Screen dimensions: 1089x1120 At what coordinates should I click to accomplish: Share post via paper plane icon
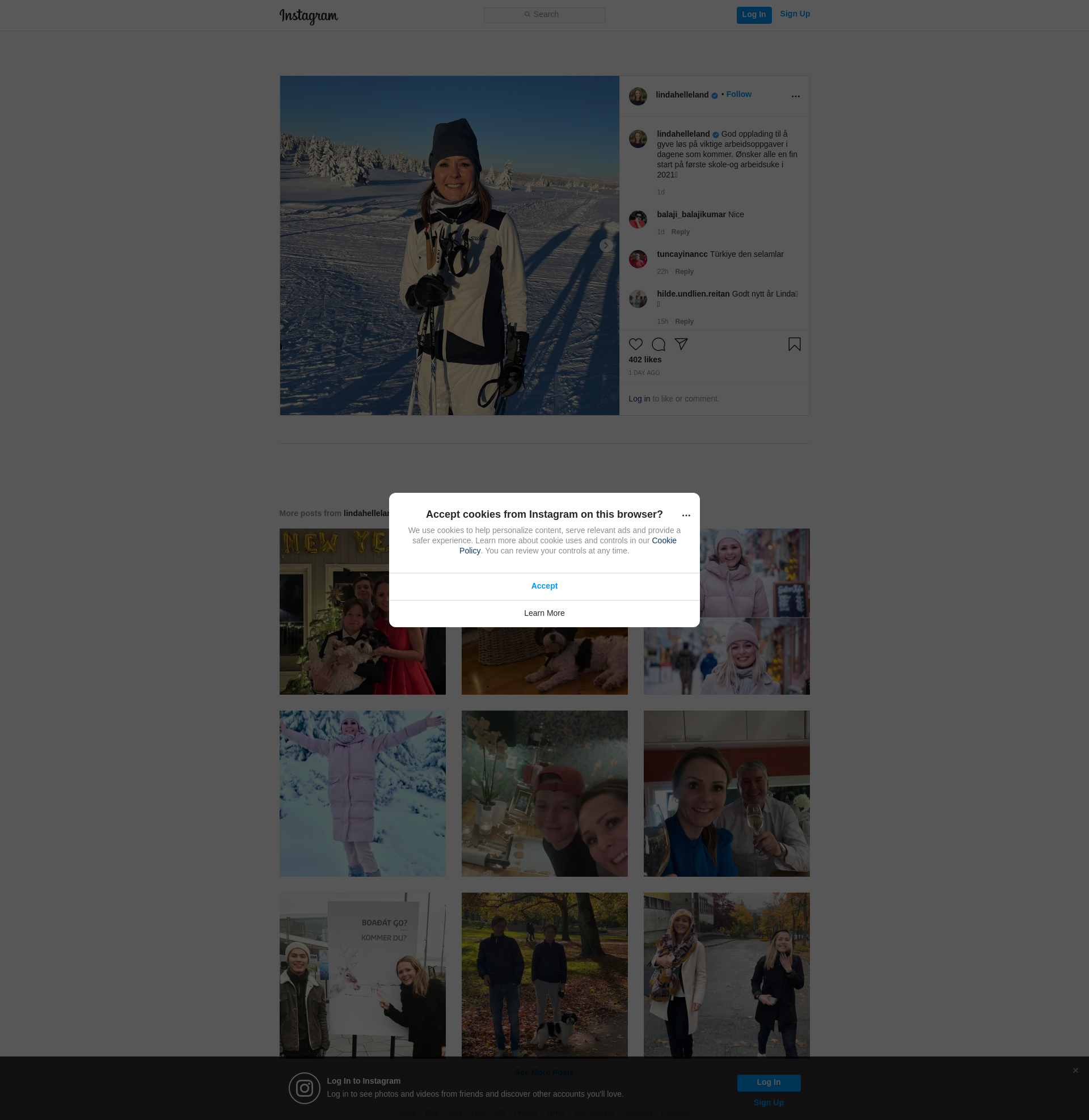tap(681, 344)
